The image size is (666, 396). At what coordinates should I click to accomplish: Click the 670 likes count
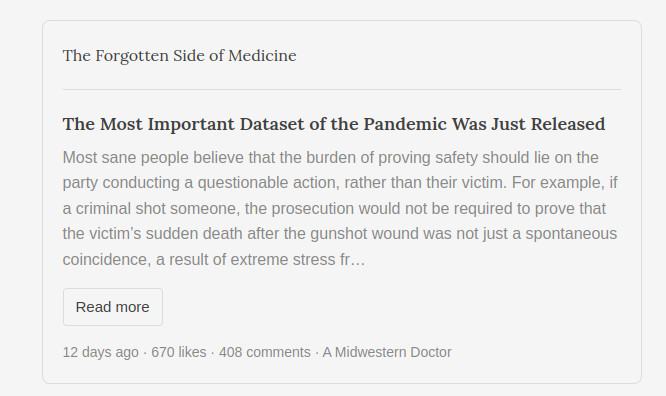(x=179, y=352)
